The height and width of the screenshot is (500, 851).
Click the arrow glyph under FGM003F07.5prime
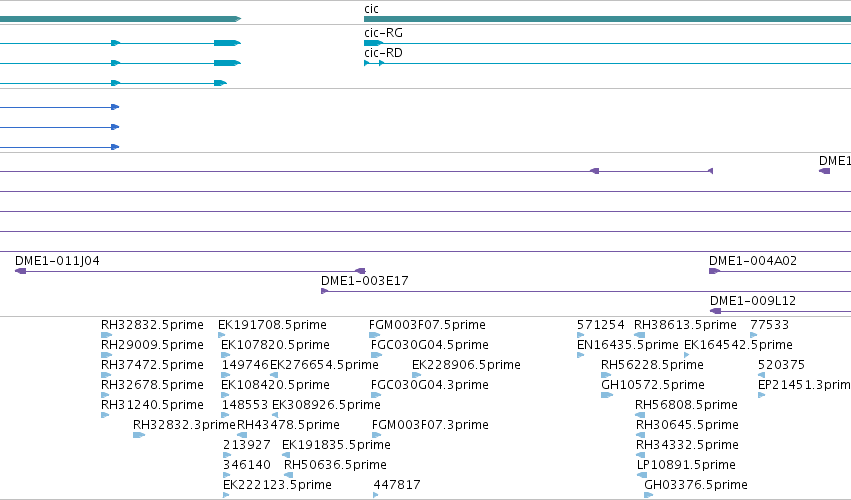point(374,335)
